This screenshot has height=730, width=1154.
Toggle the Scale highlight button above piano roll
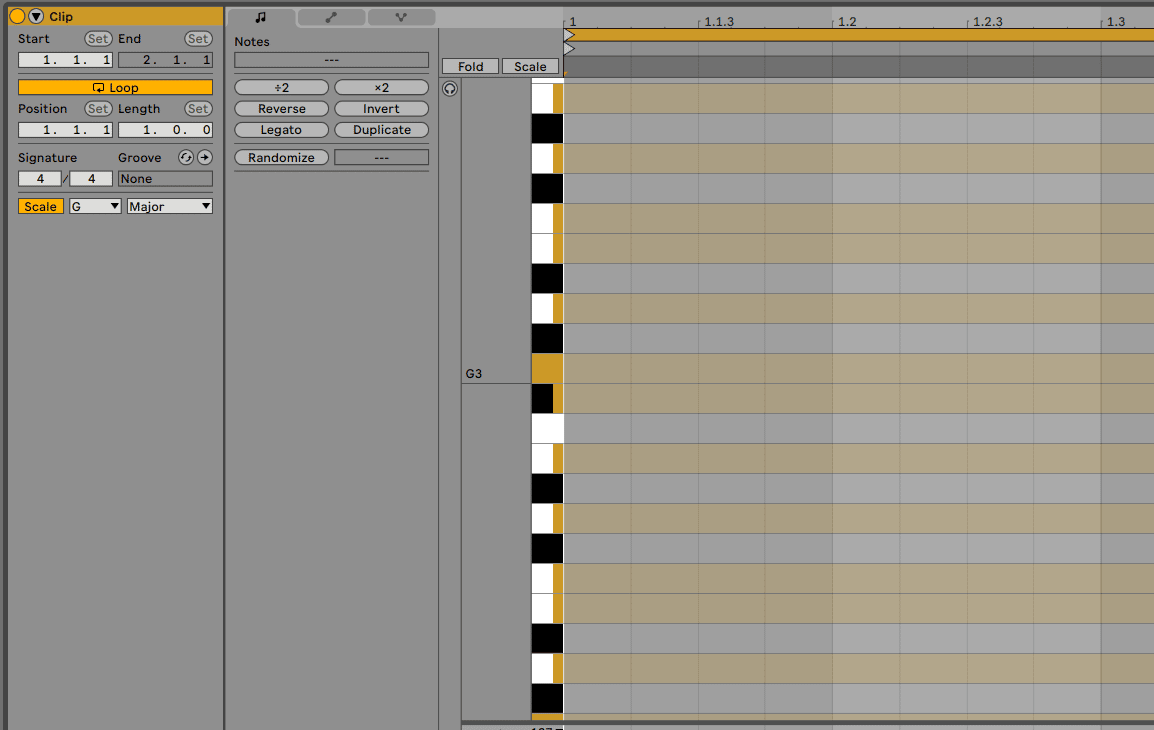530,66
